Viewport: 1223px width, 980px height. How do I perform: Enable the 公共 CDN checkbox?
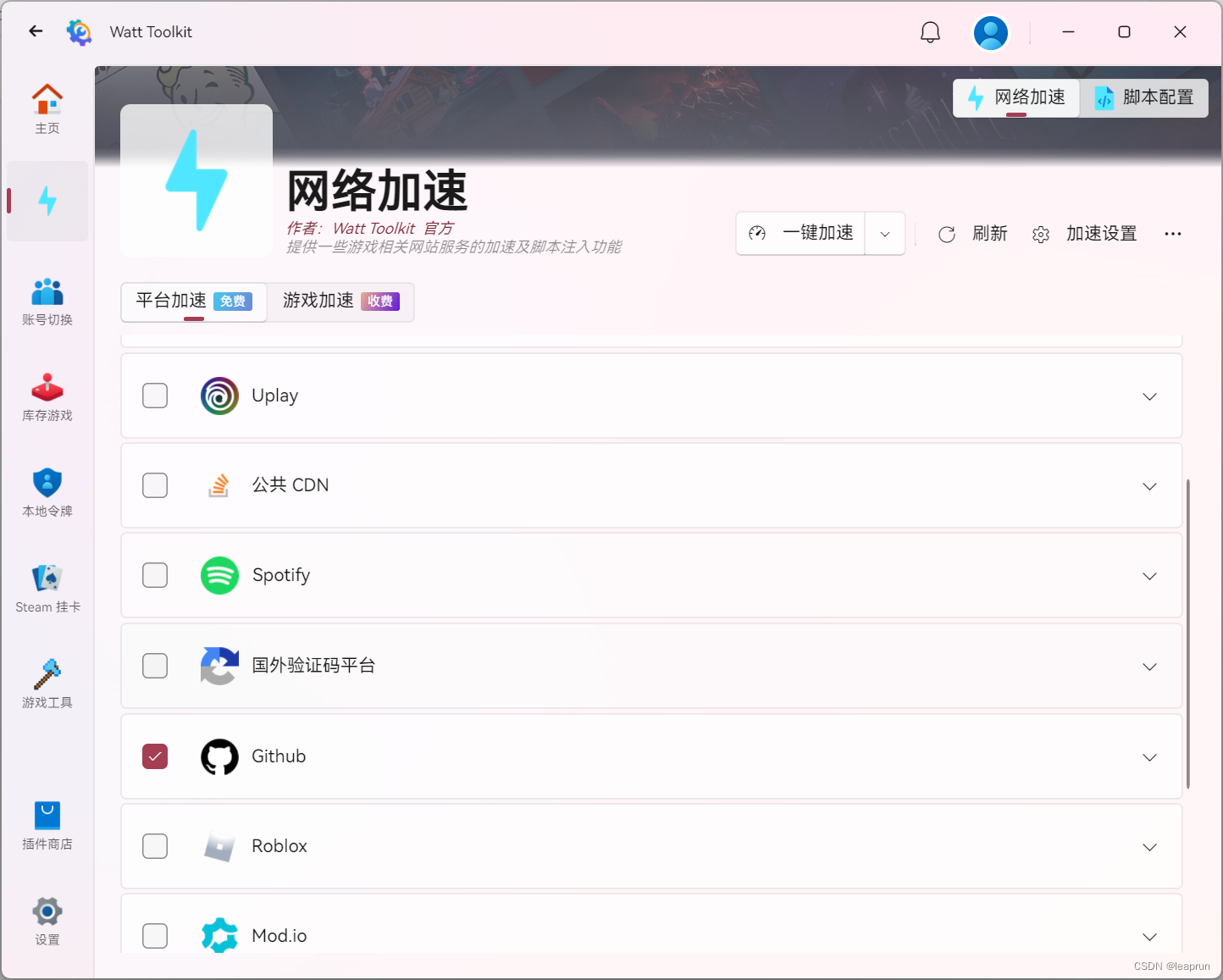(x=155, y=485)
